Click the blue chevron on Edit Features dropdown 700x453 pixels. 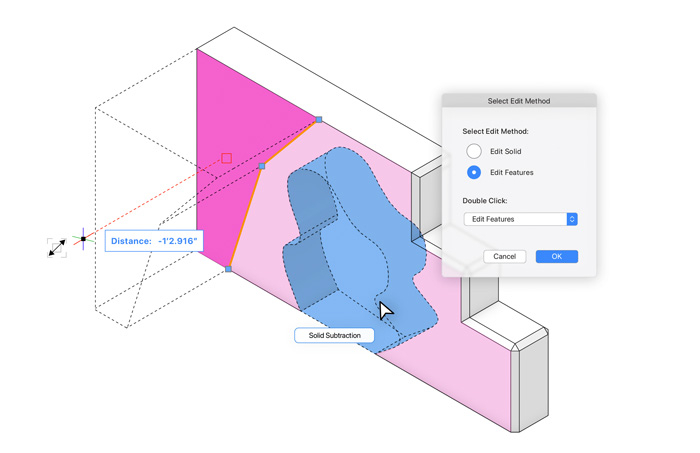click(572, 219)
